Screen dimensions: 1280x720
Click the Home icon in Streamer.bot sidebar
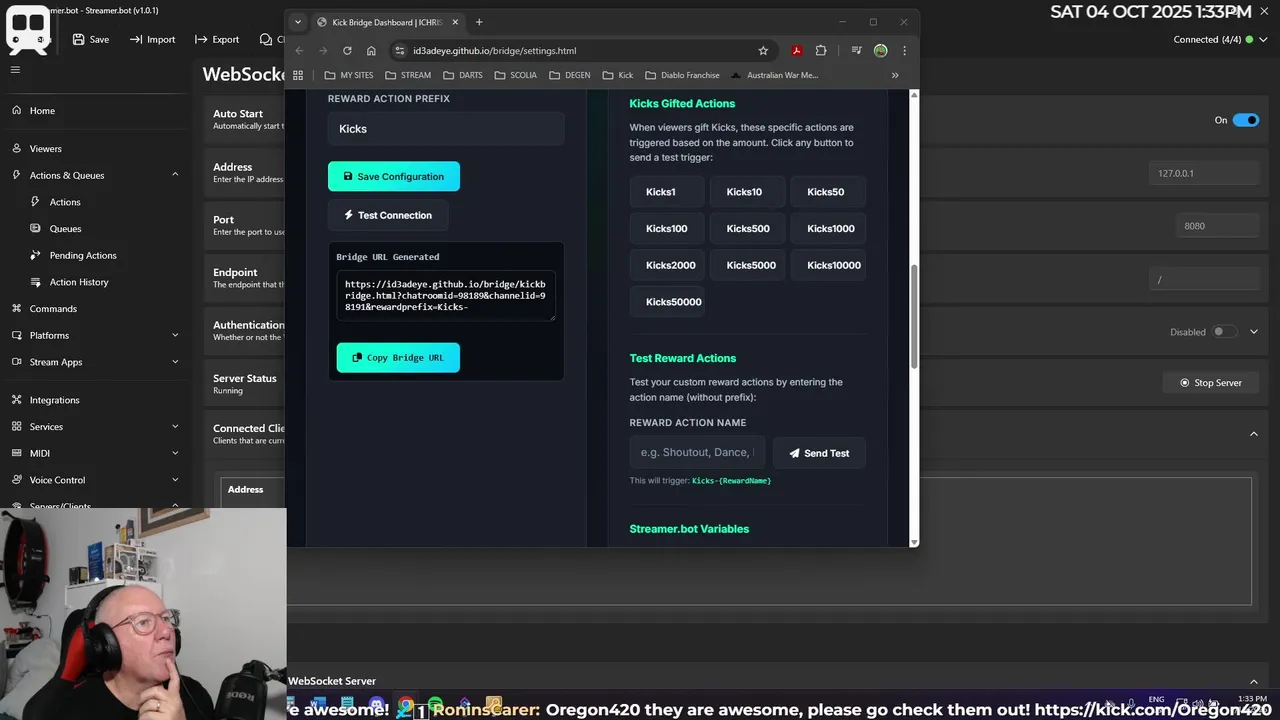(x=16, y=110)
